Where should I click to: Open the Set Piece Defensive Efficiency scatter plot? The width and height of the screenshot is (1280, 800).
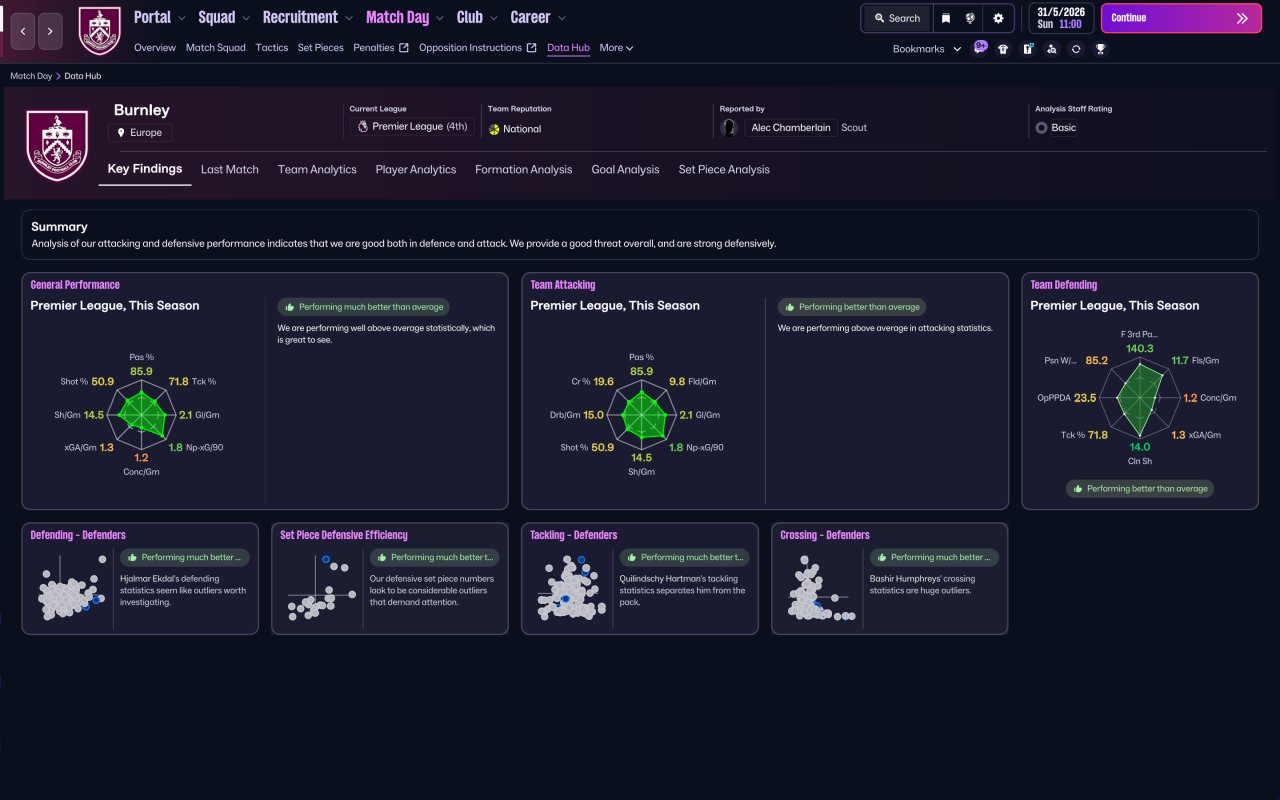pos(321,590)
